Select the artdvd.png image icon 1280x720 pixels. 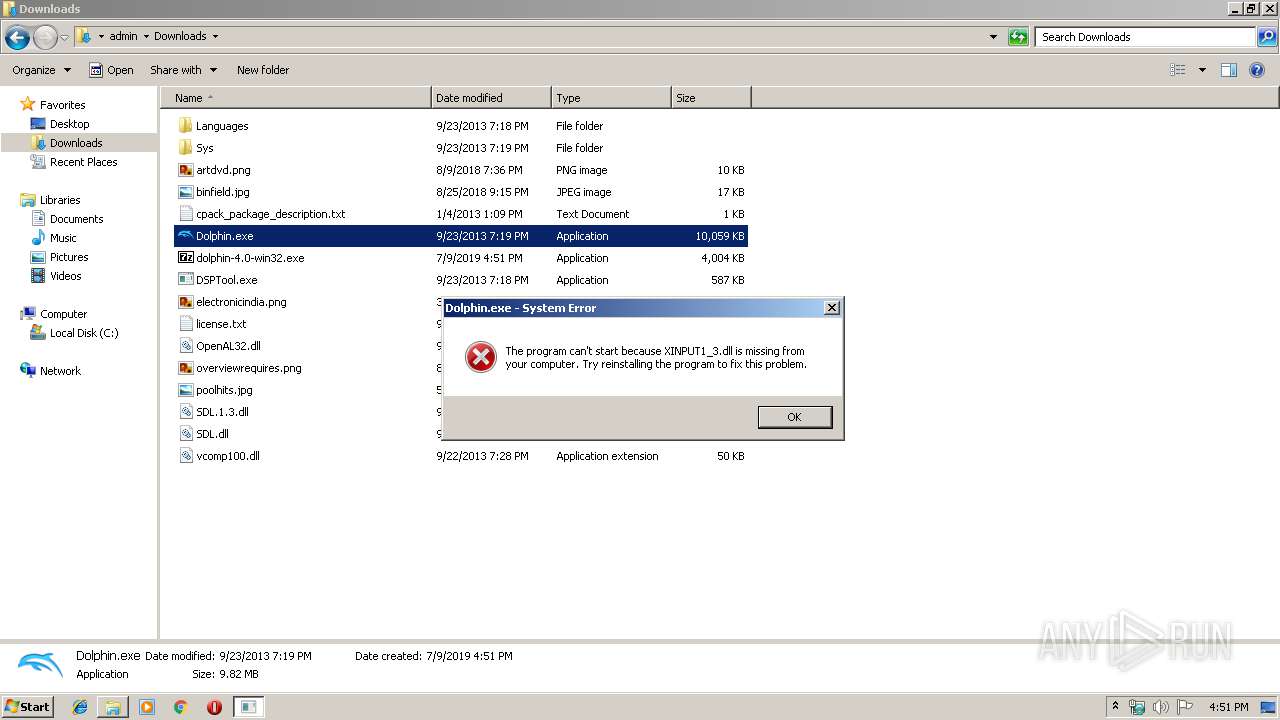[x=185, y=170]
